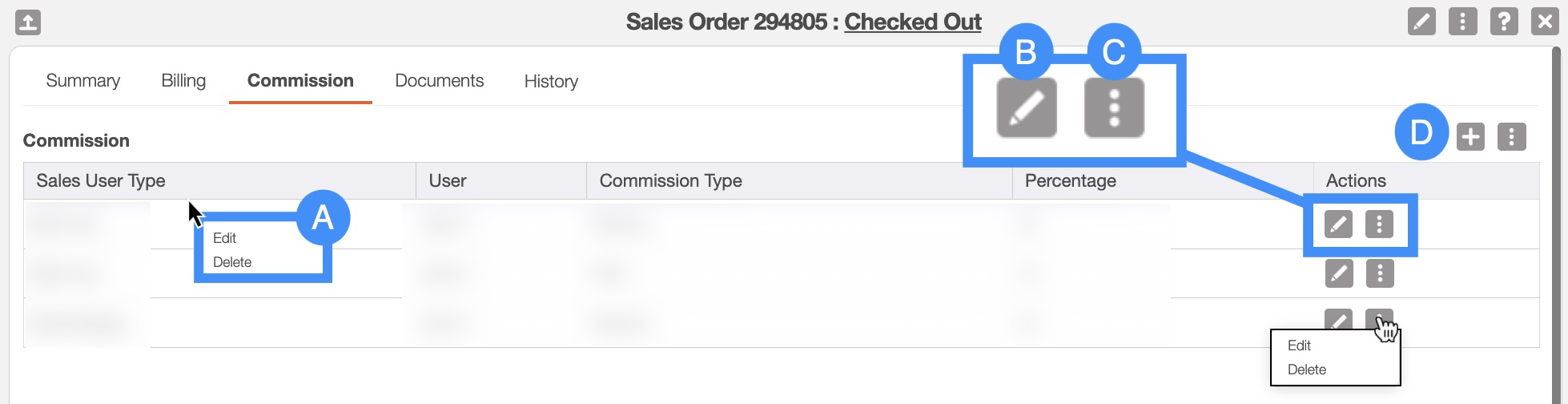Open the commission table three-dot menu
Viewport: 1568px width, 404px height.
point(1511,137)
